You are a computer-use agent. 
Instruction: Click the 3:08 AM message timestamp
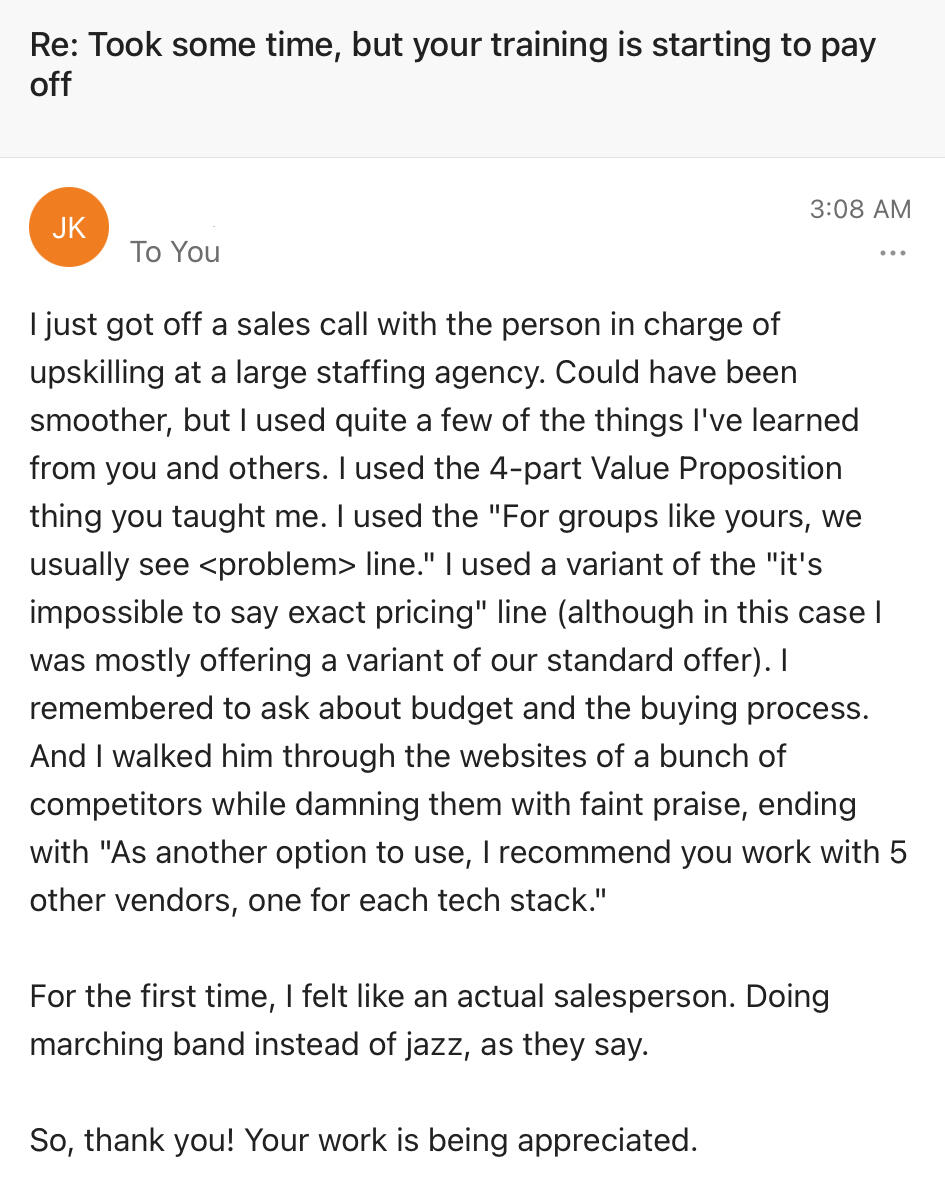pos(860,209)
